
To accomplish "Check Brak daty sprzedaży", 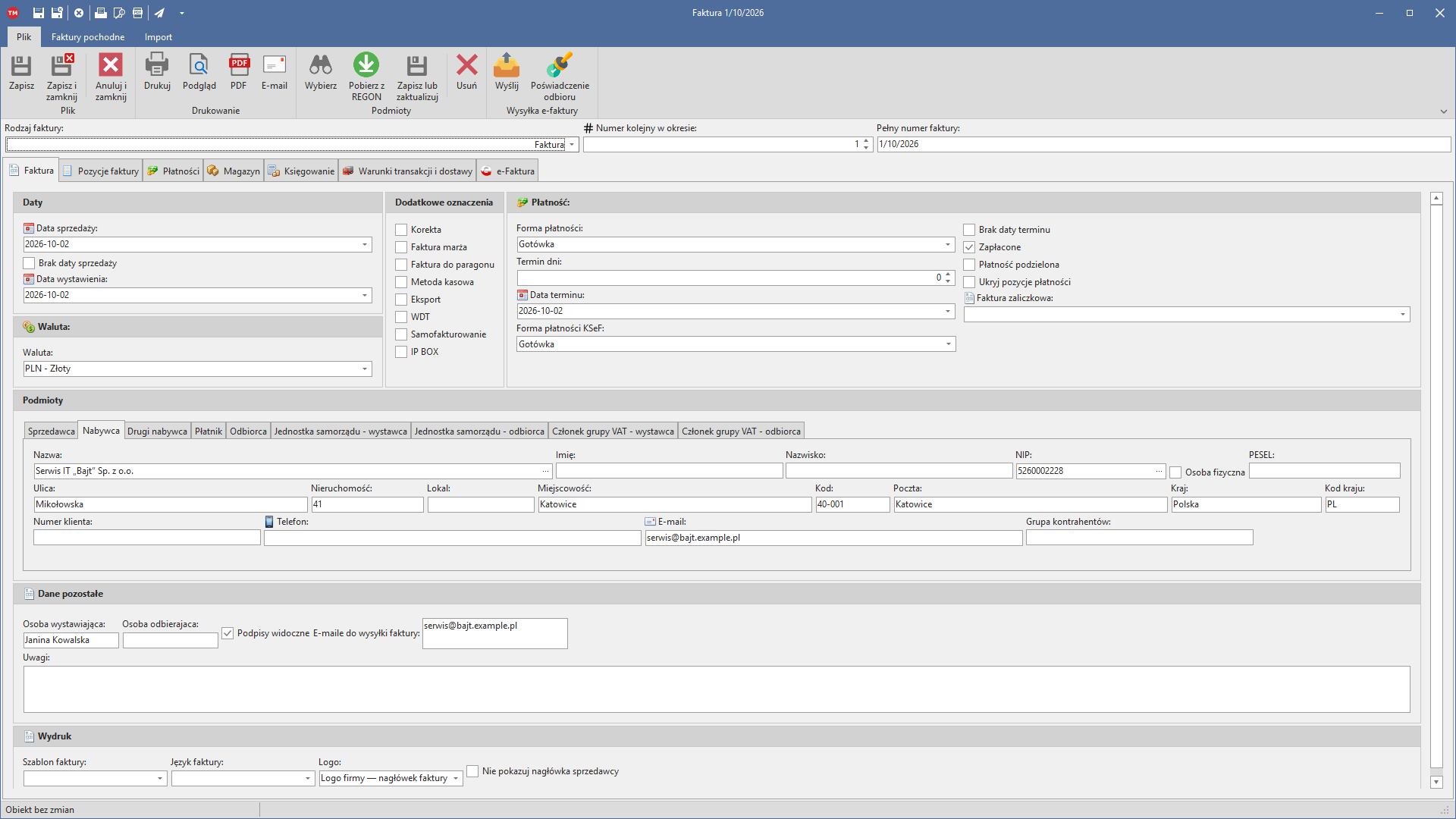I will (29, 263).
